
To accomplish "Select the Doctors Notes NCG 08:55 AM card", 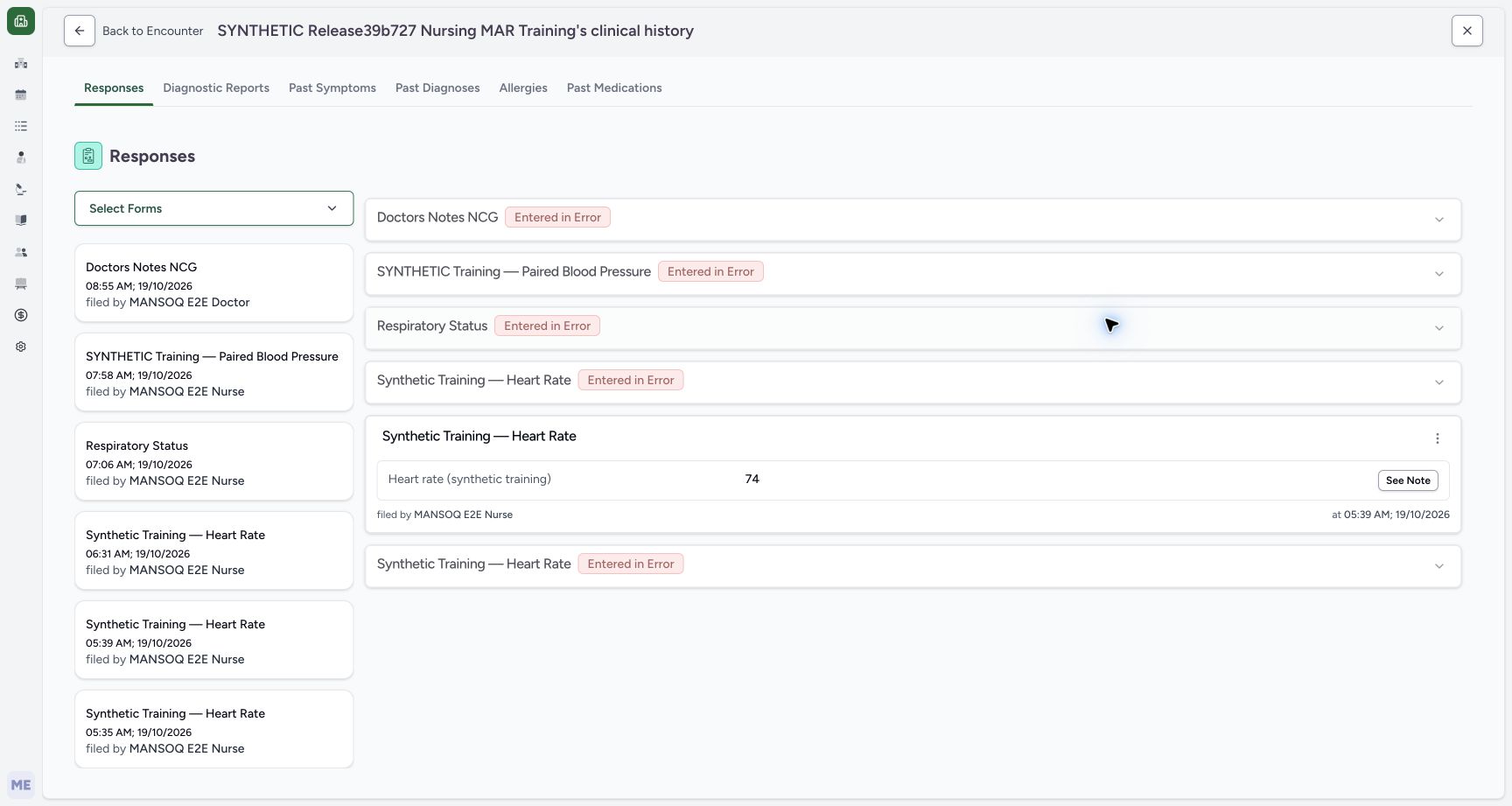I will (214, 284).
